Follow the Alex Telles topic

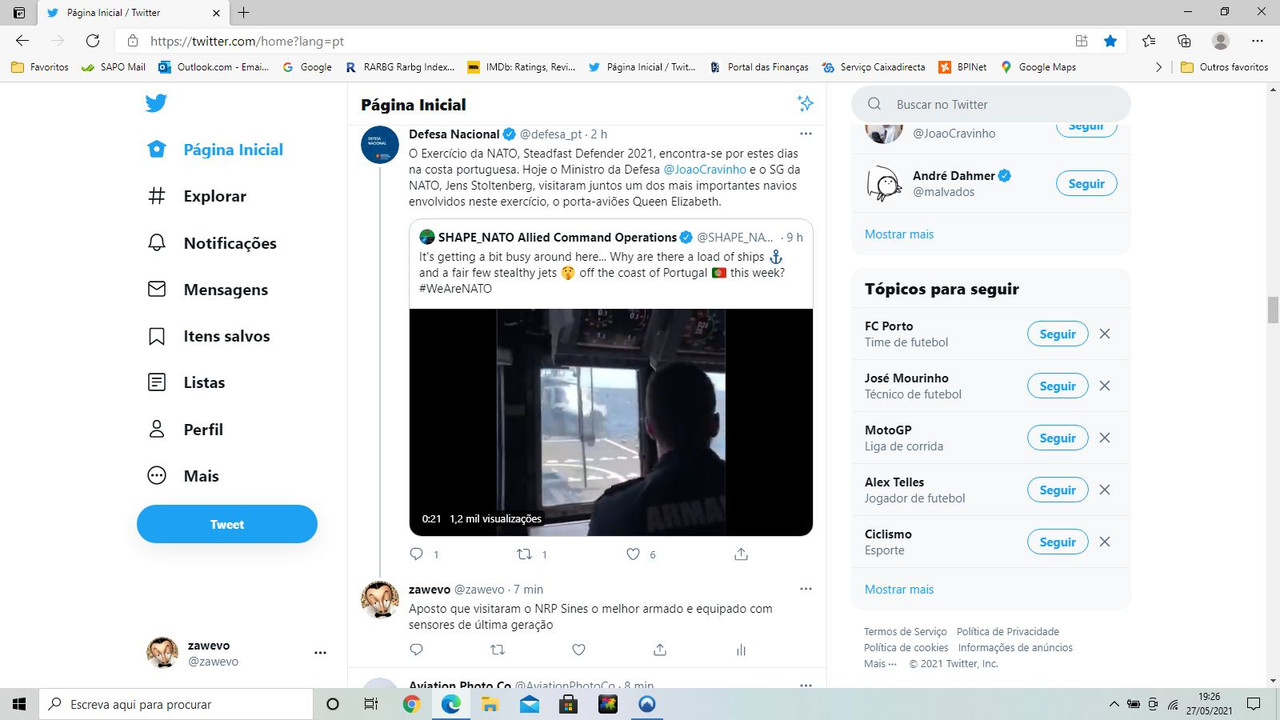point(1057,490)
